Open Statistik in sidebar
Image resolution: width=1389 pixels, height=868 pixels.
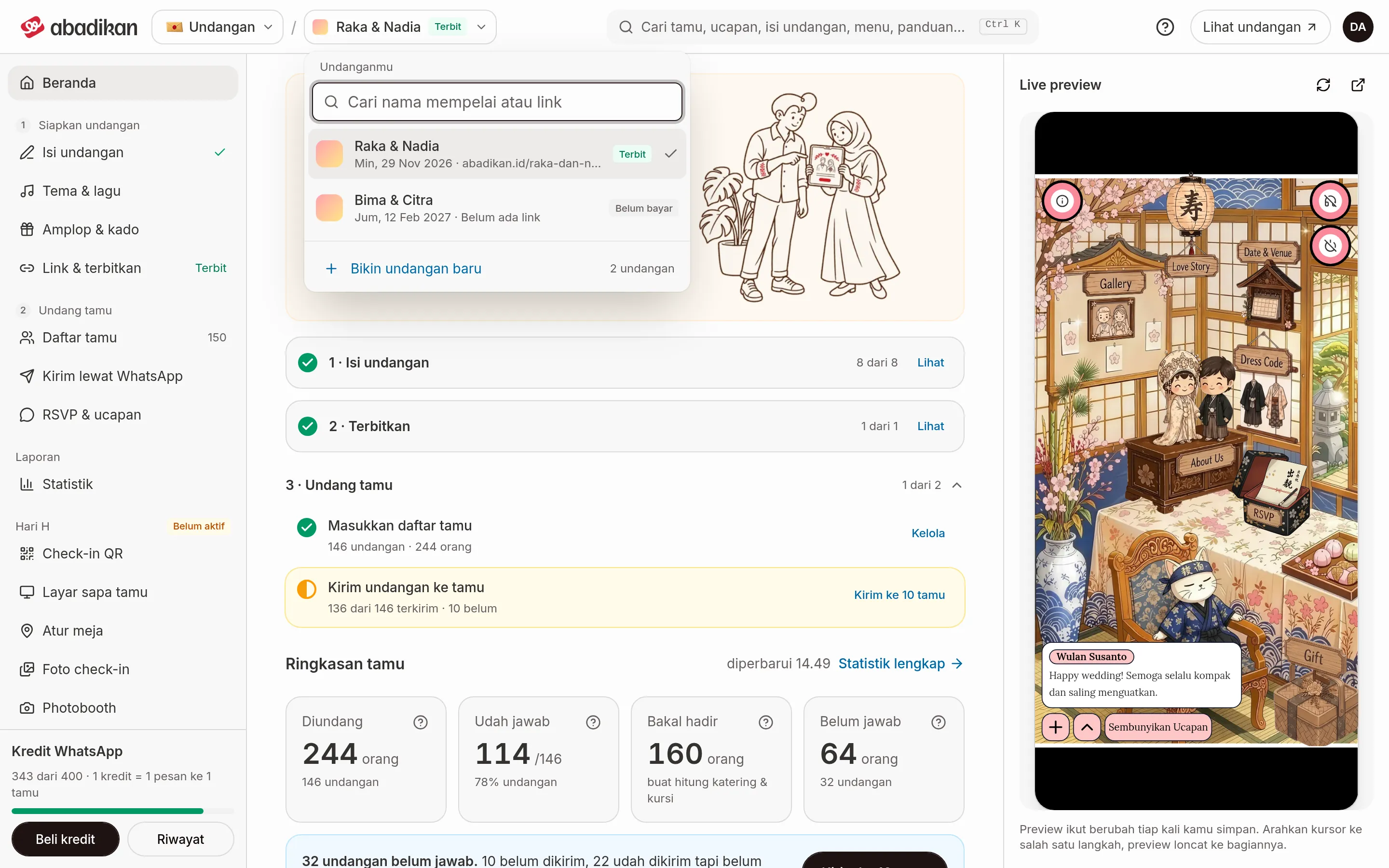[x=123, y=484]
